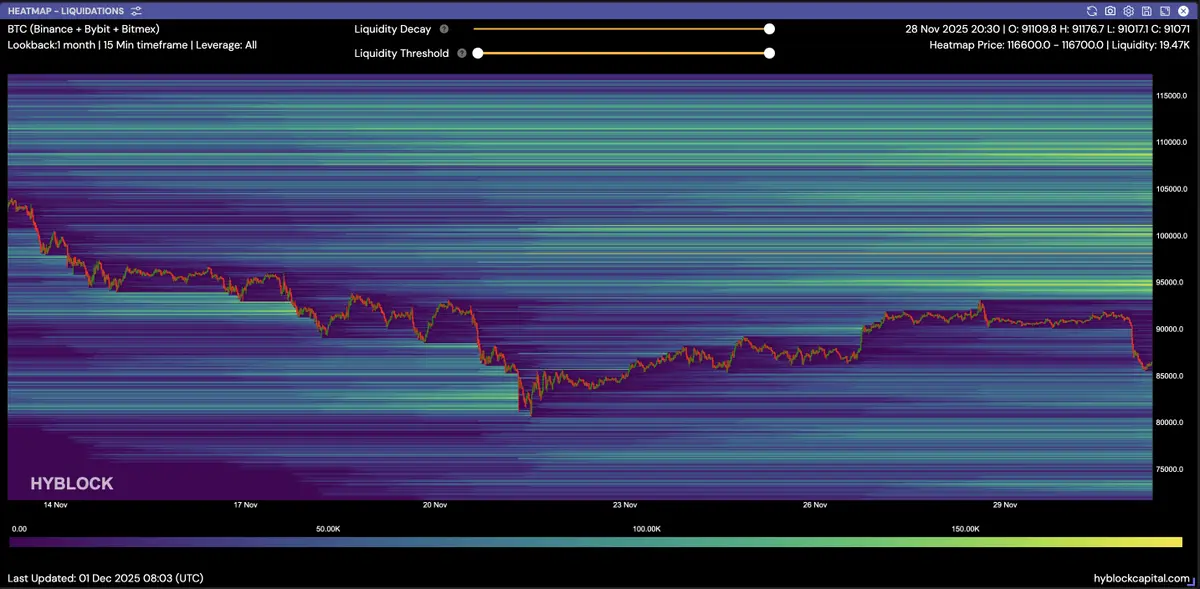Screen dimensions: 1200x589
Task: Click the Liquidity Threshold label
Action: point(402,53)
